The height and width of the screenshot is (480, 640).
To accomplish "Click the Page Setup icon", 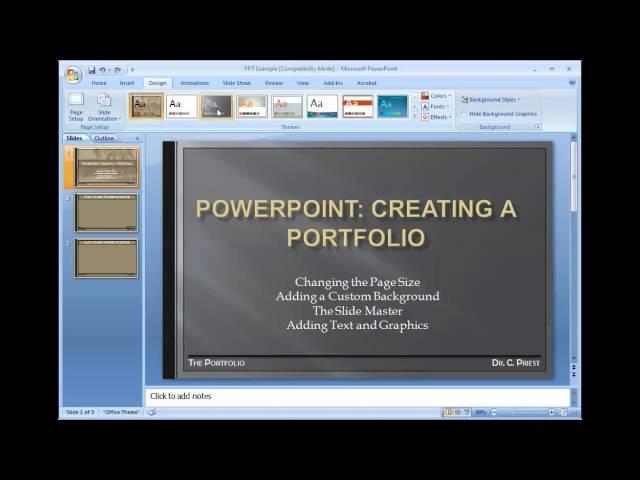I will pyautogui.click(x=76, y=107).
